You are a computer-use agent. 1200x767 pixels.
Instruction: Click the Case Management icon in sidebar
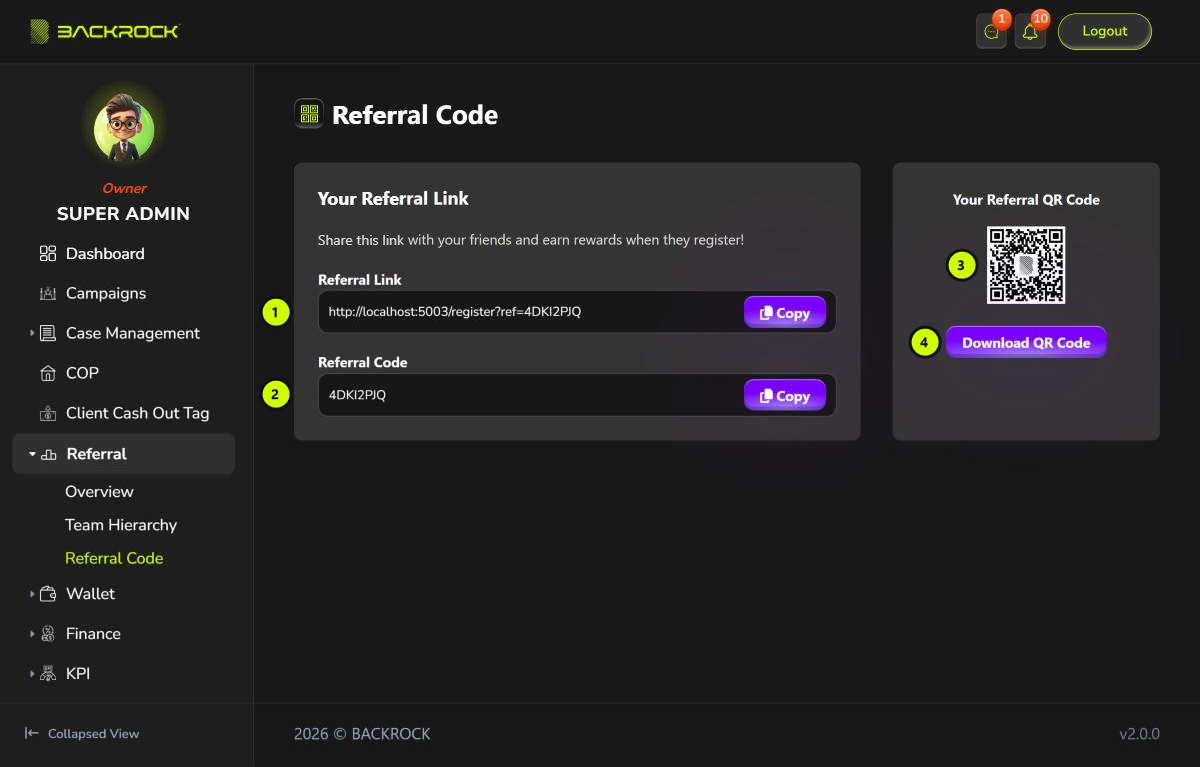48,334
